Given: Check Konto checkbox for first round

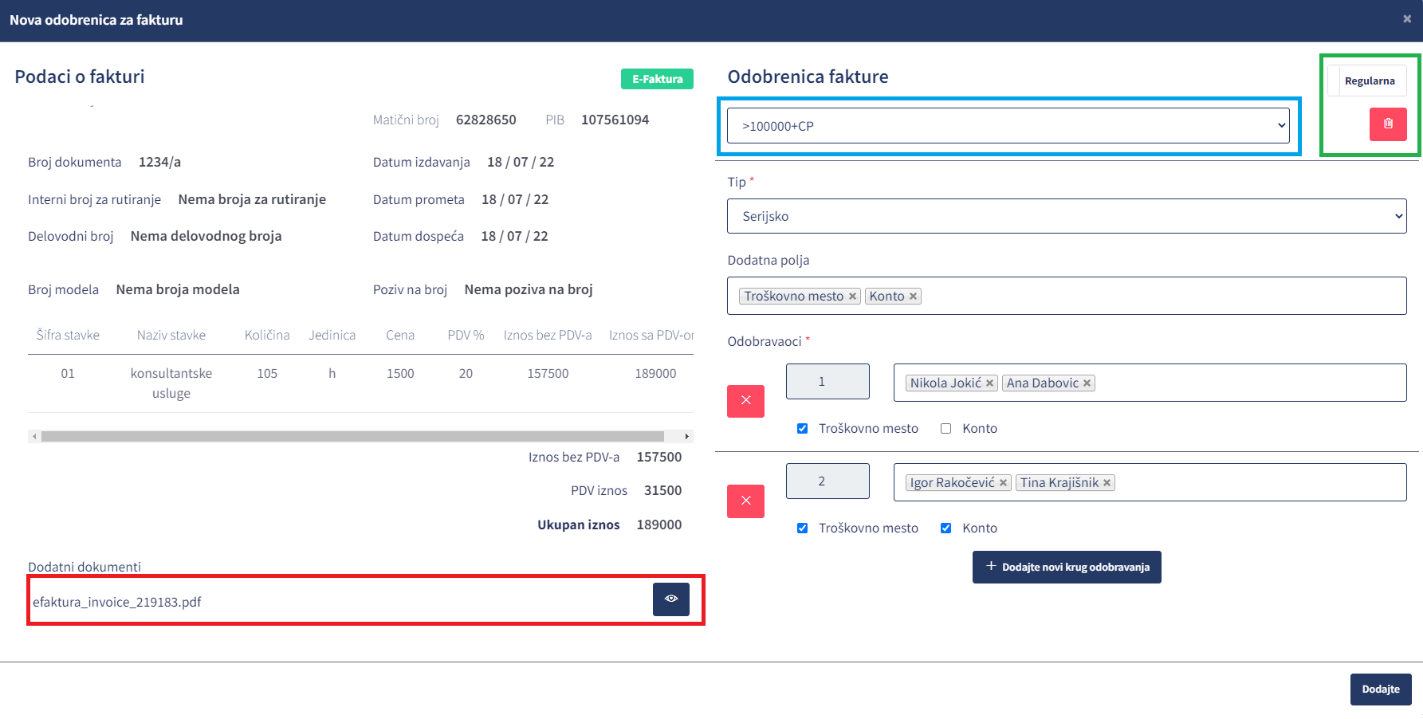Looking at the screenshot, I should coord(946,428).
